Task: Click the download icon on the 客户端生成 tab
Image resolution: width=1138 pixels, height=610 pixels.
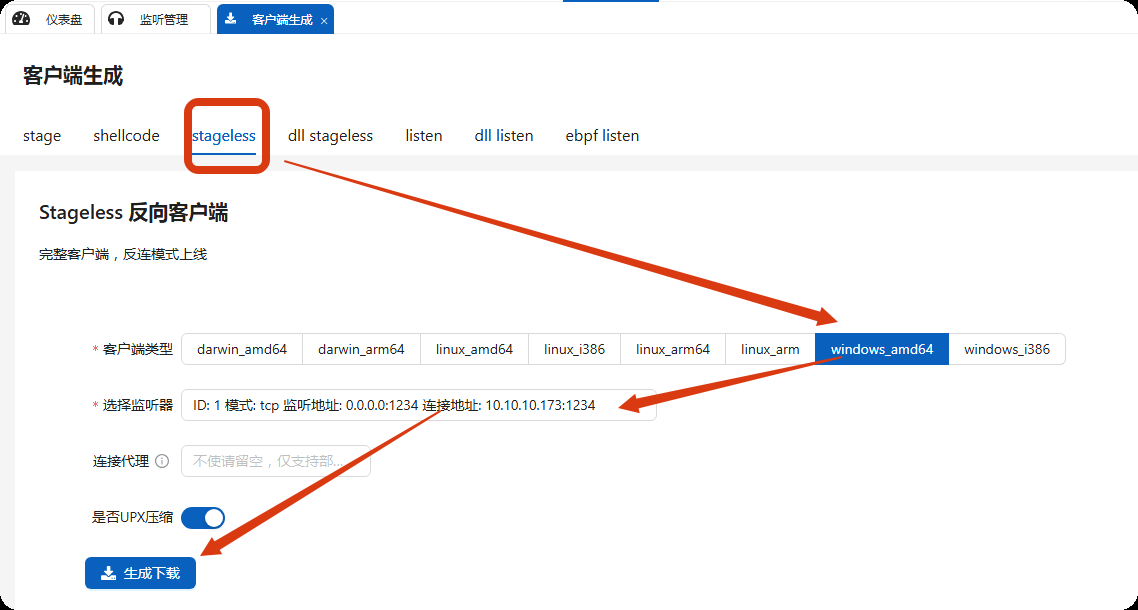Action: tap(232, 18)
